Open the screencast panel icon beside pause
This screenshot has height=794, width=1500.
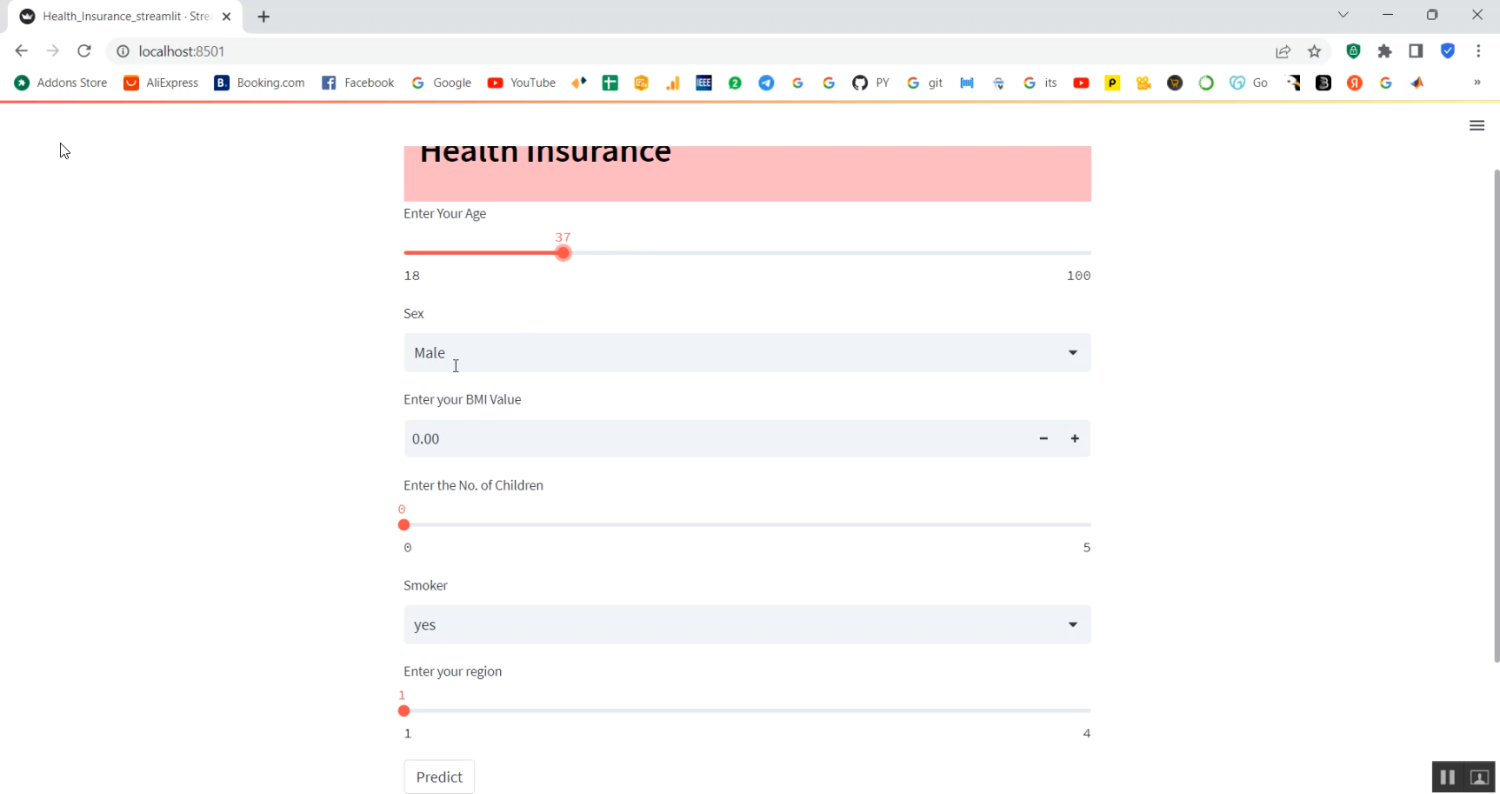click(x=1476, y=777)
